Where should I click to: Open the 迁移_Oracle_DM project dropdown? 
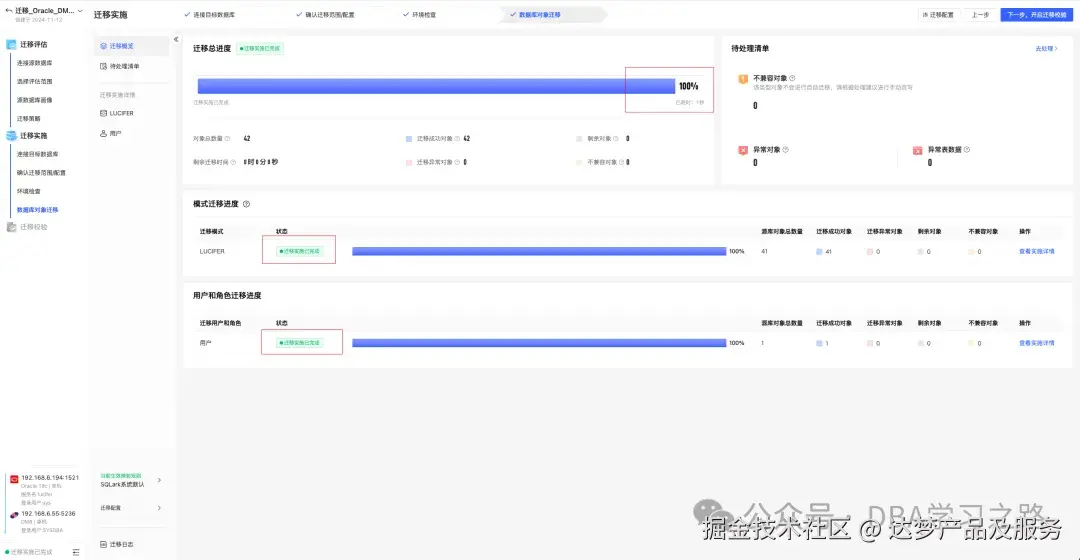click(x=80, y=10)
